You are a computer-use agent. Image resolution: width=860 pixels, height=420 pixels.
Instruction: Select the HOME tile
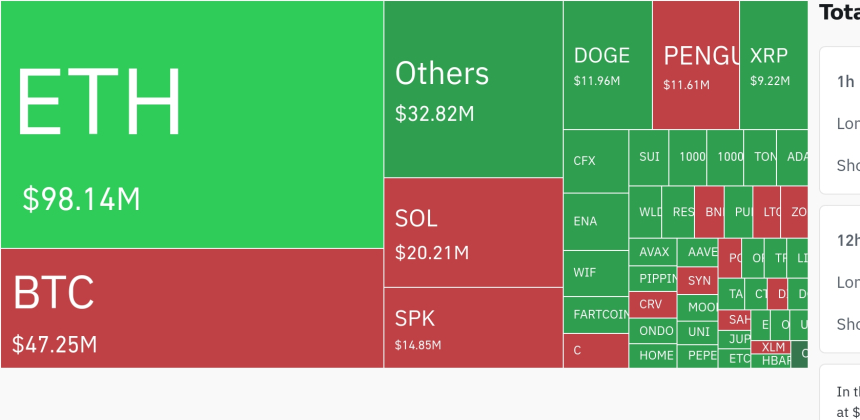coord(653,355)
